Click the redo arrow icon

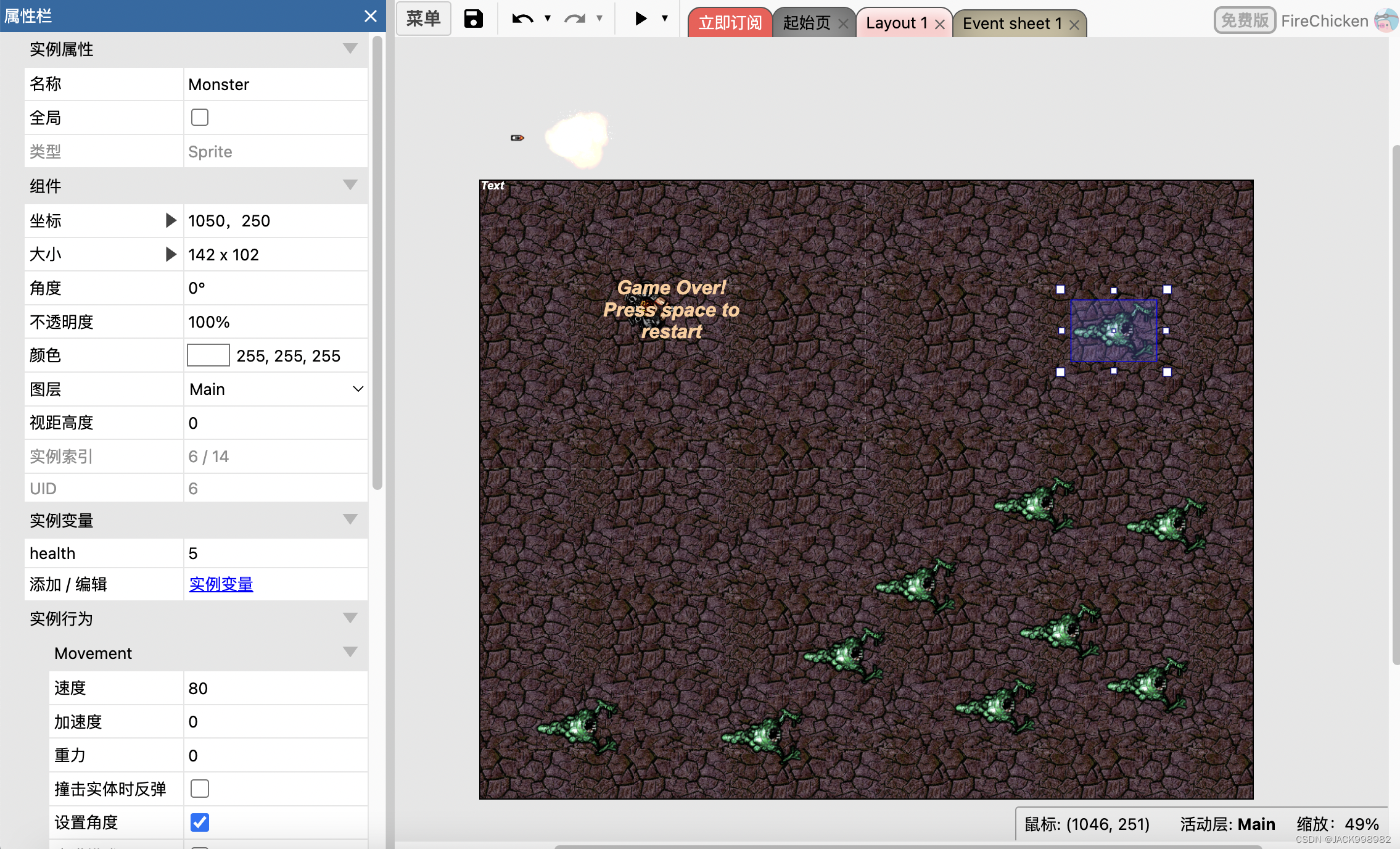tap(575, 19)
